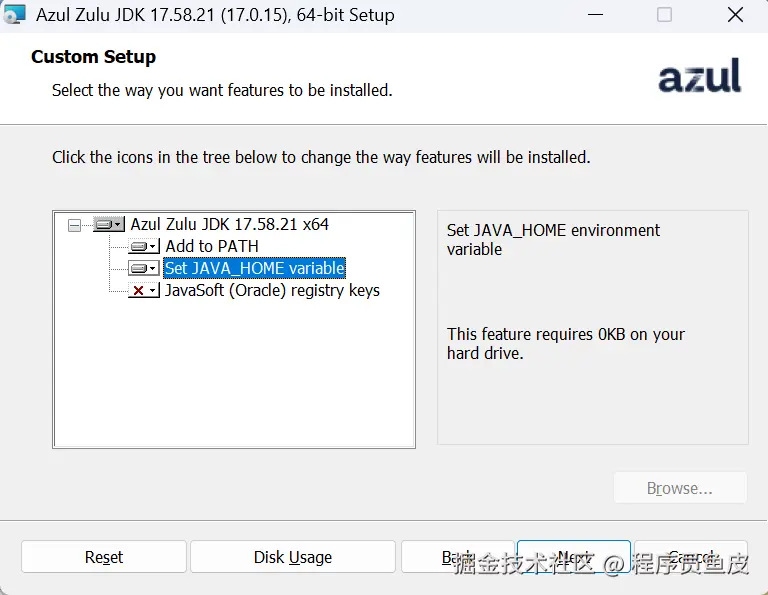The width and height of the screenshot is (768, 595).
Task: Cancel the JDK setup
Action: (x=691, y=557)
